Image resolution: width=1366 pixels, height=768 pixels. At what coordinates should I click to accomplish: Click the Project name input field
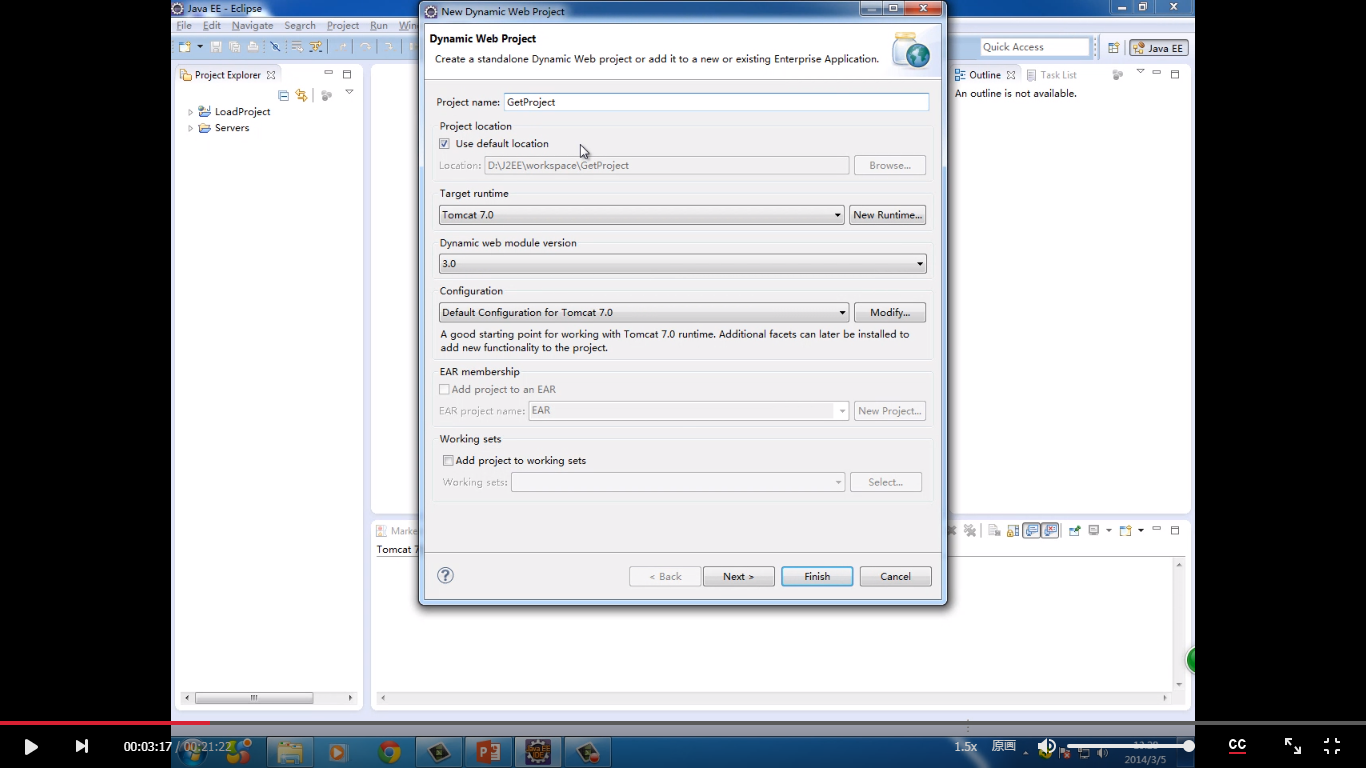pyautogui.click(x=716, y=102)
